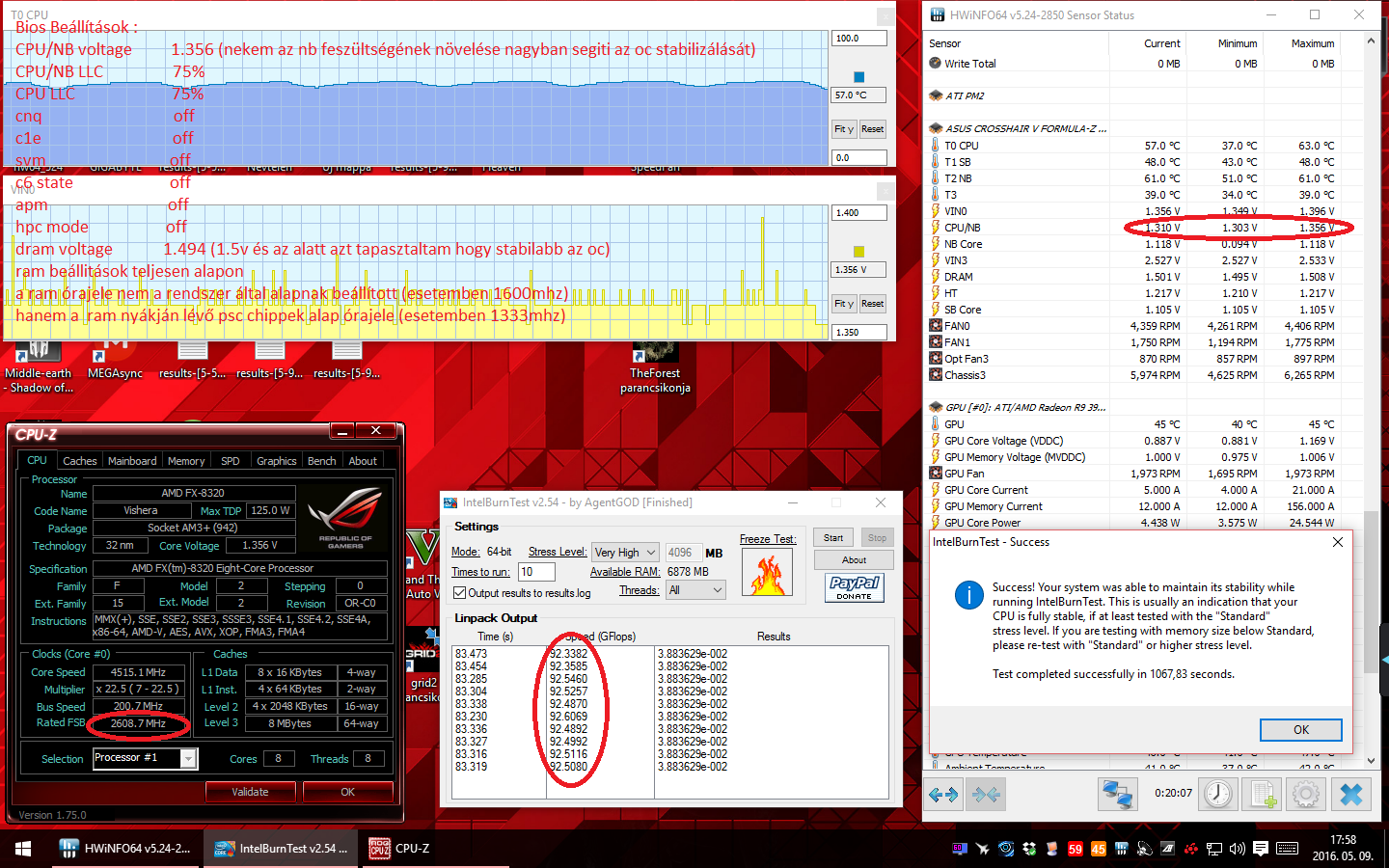This screenshot has height=868, width=1389.
Task: Click the clock icon in HWiNFO toolbar
Action: tap(1218, 795)
